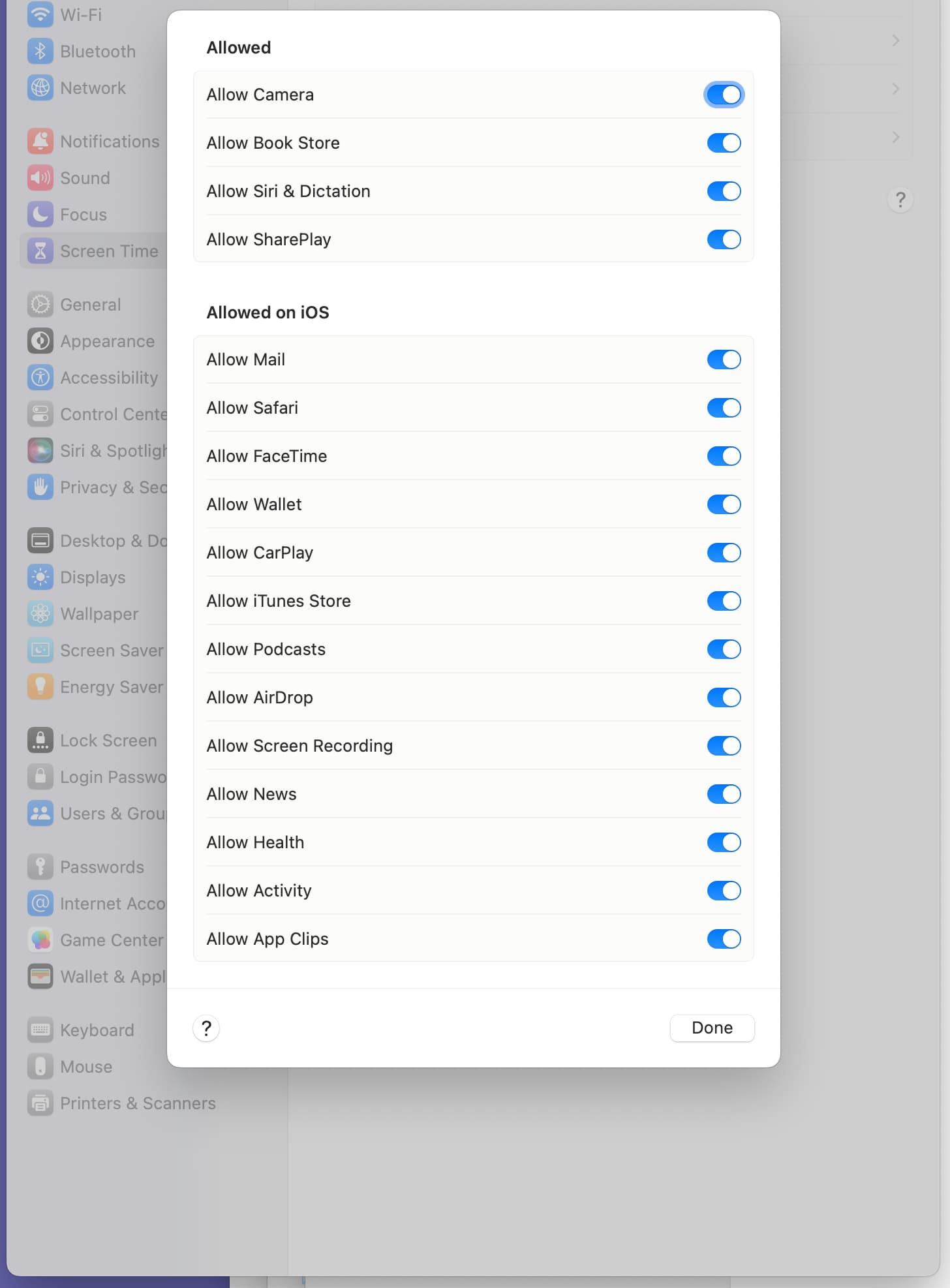Toggle Allow Siri & Dictation

coord(724,191)
